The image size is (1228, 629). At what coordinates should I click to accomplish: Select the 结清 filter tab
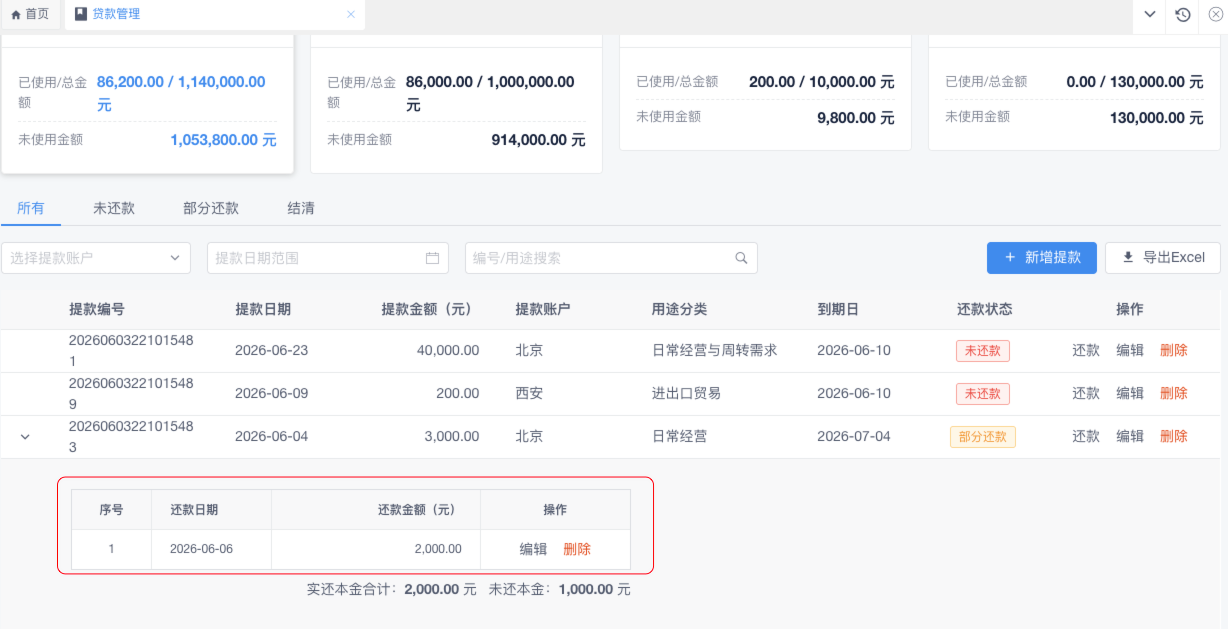tap(301, 208)
